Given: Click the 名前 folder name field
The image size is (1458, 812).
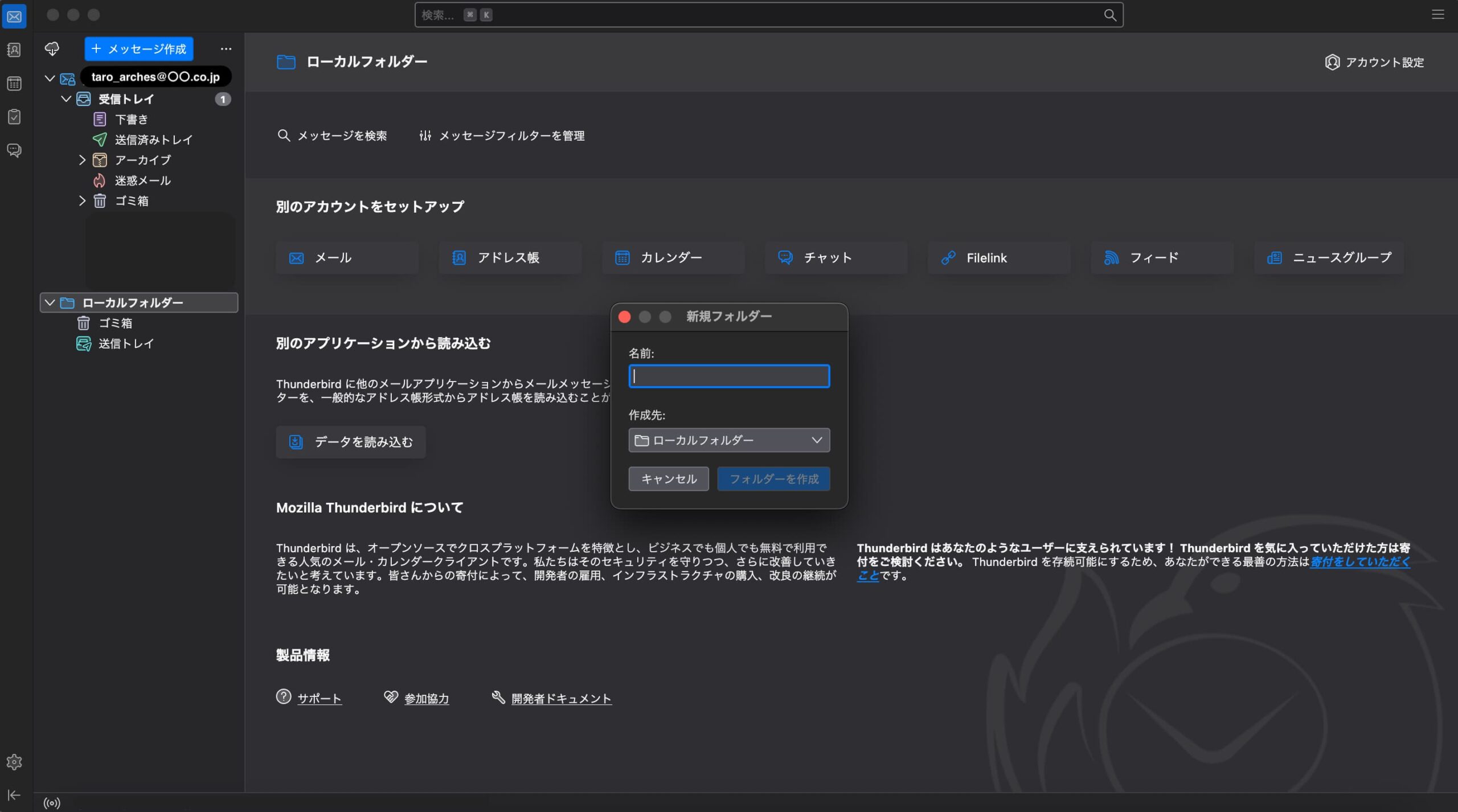Looking at the screenshot, I should (729, 376).
